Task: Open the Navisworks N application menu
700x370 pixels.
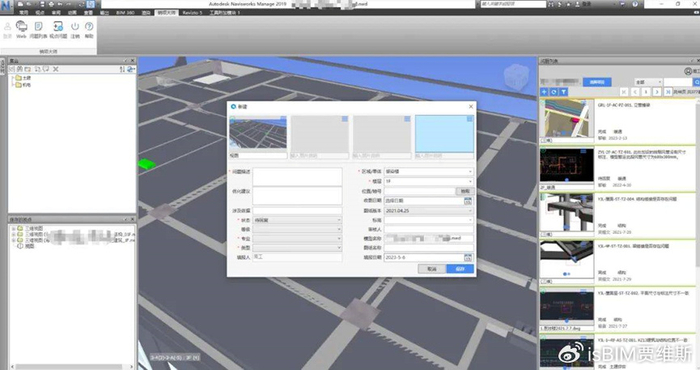Action: (6, 6)
